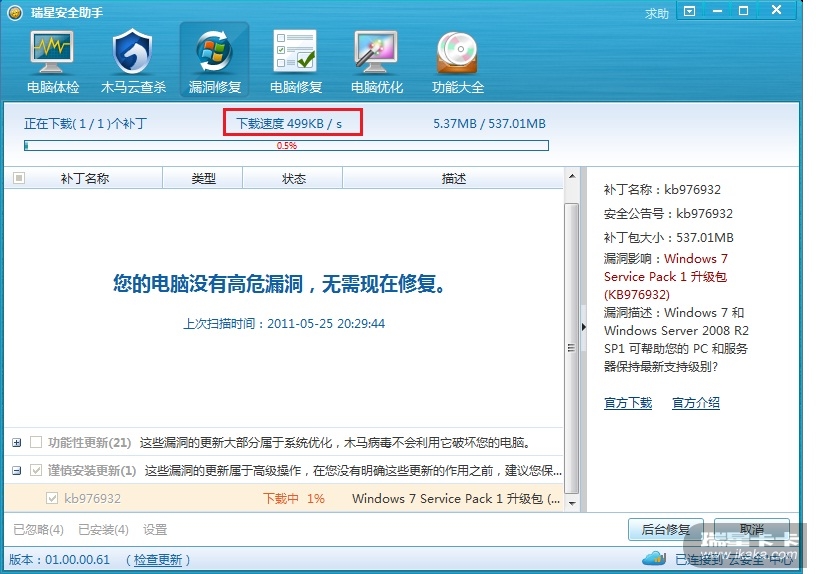Click the cloud security center status icon
This screenshot has height=574, width=816.
654,559
